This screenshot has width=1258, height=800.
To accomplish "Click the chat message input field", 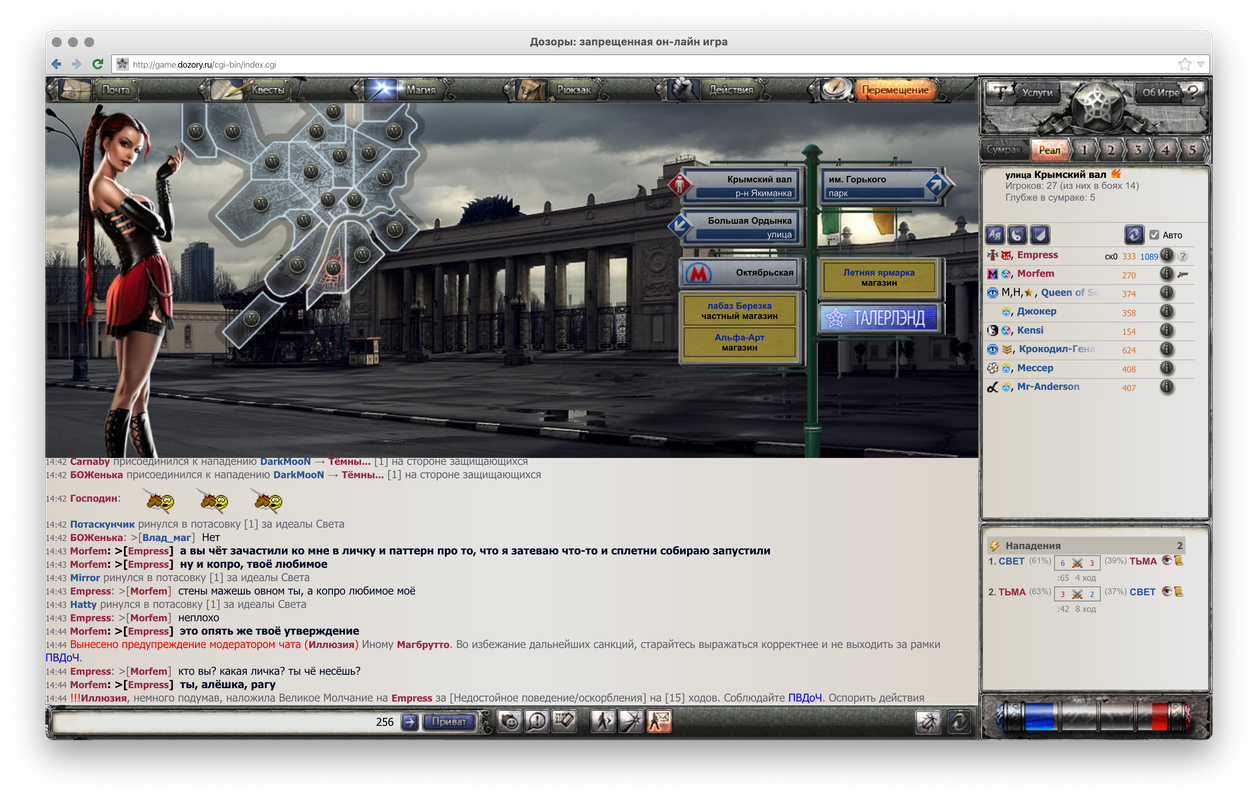I will pyautogui.click(x=225, y=721).
